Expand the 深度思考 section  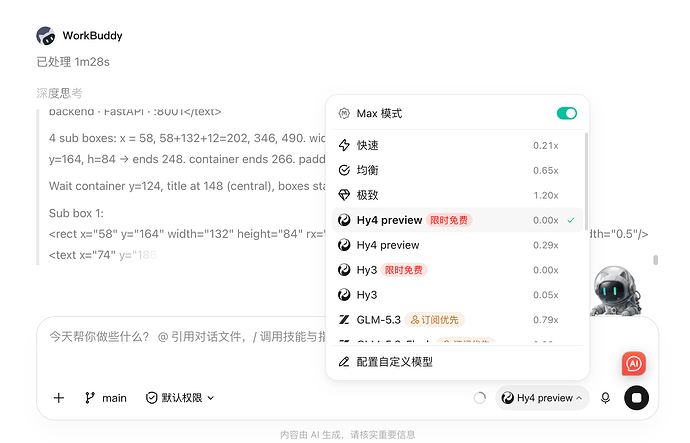(59, 93)
